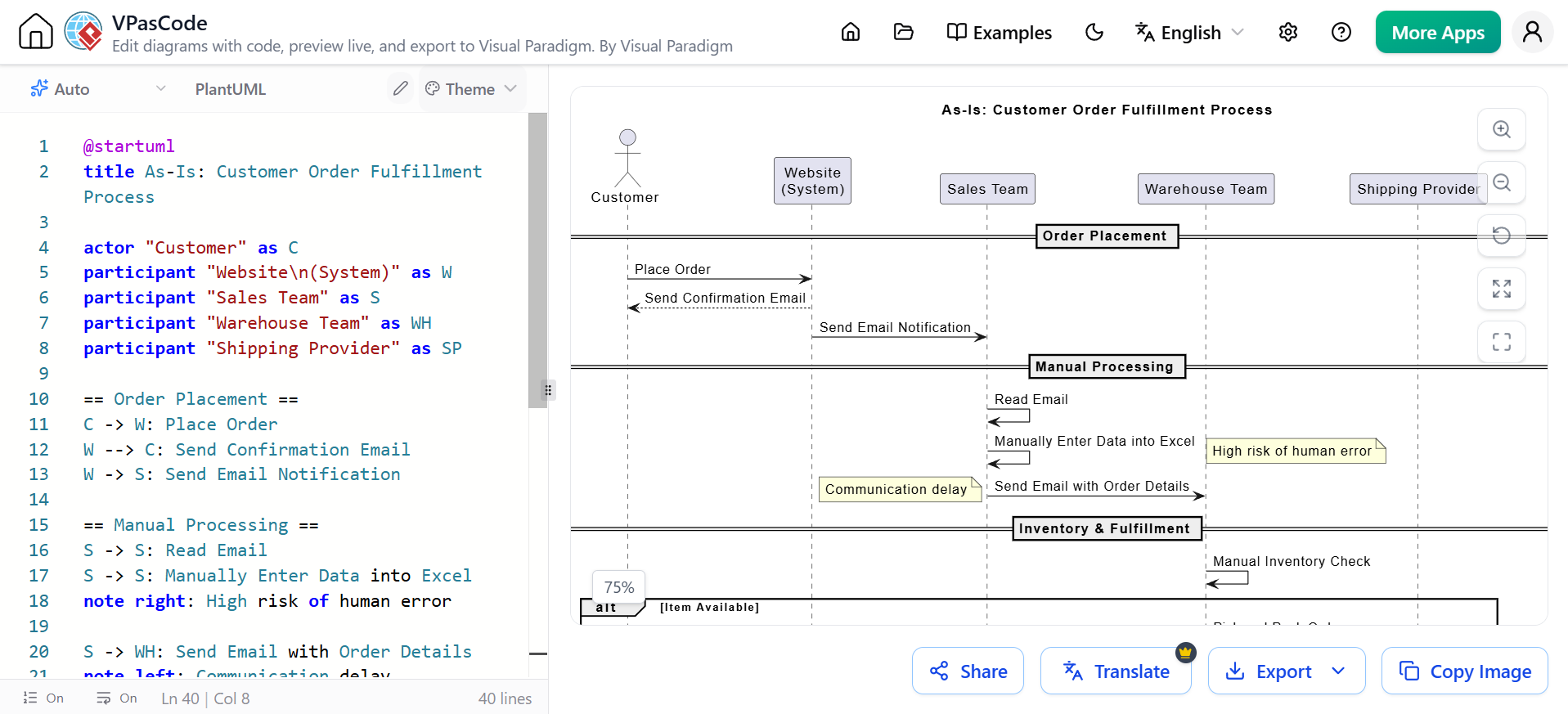Screen dimensions: 1568x714
Task: Click the code editor vertical scrollbar
Action: [x=537, y=260]
